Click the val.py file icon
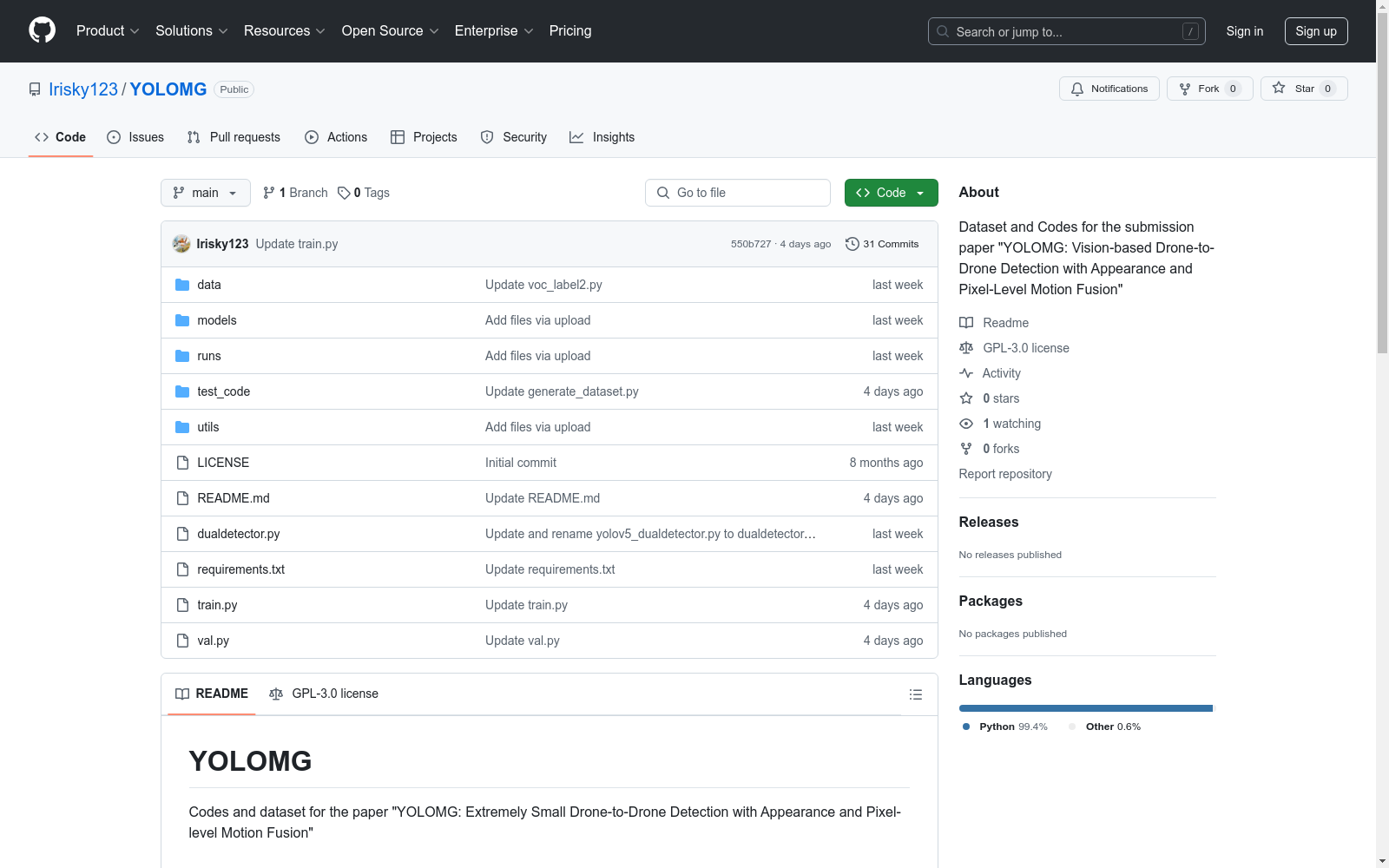This screenshot has width=1389, height=868. tap(182, 641)
